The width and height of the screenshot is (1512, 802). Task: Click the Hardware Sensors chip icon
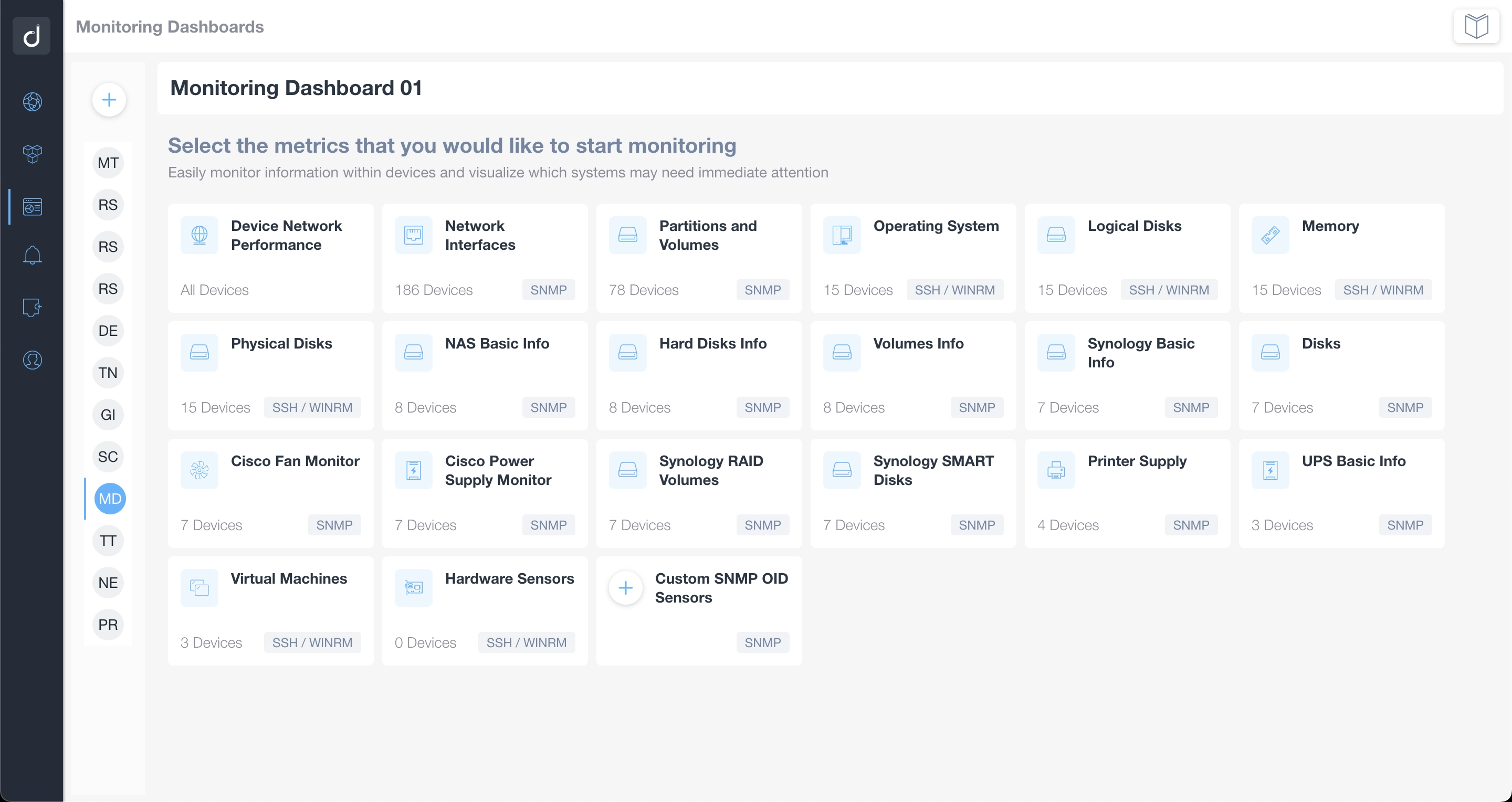(414, 587)
